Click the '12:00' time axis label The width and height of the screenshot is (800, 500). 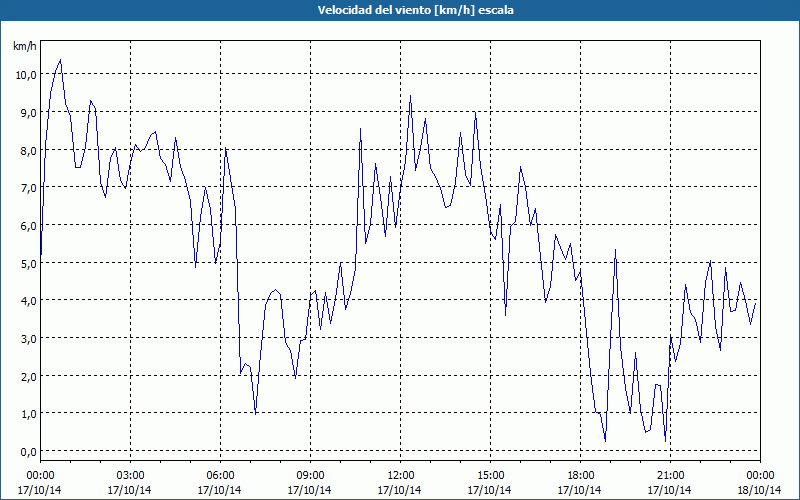(x=401, y=476)
